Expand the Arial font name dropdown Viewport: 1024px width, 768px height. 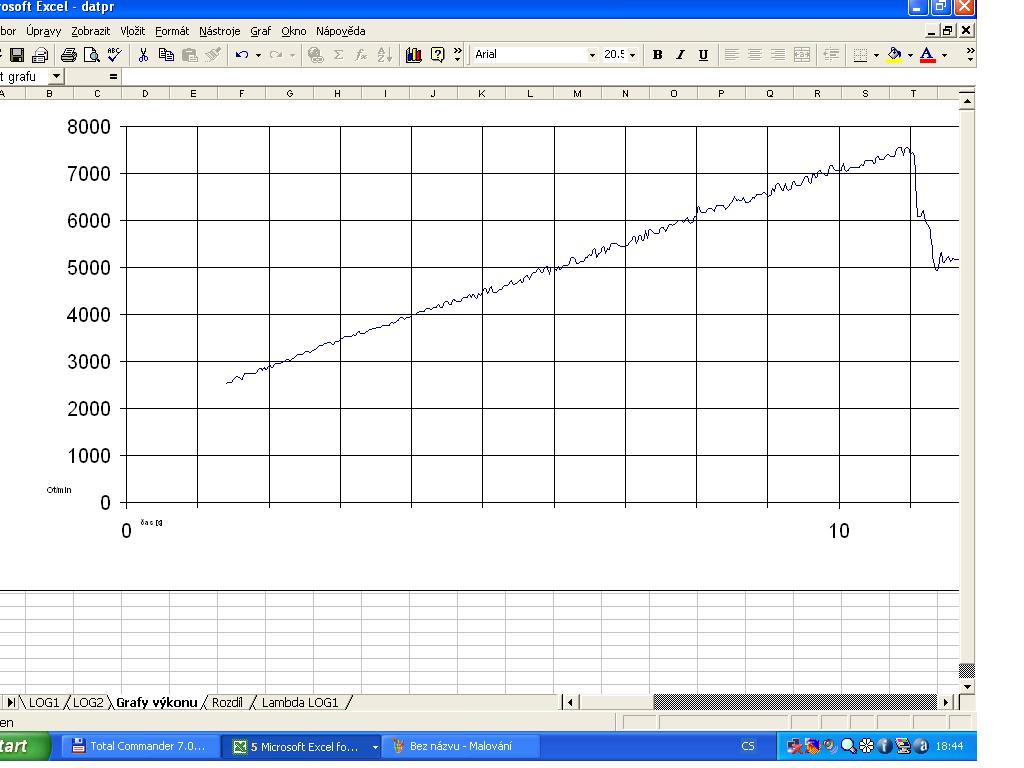coord(592,55)
